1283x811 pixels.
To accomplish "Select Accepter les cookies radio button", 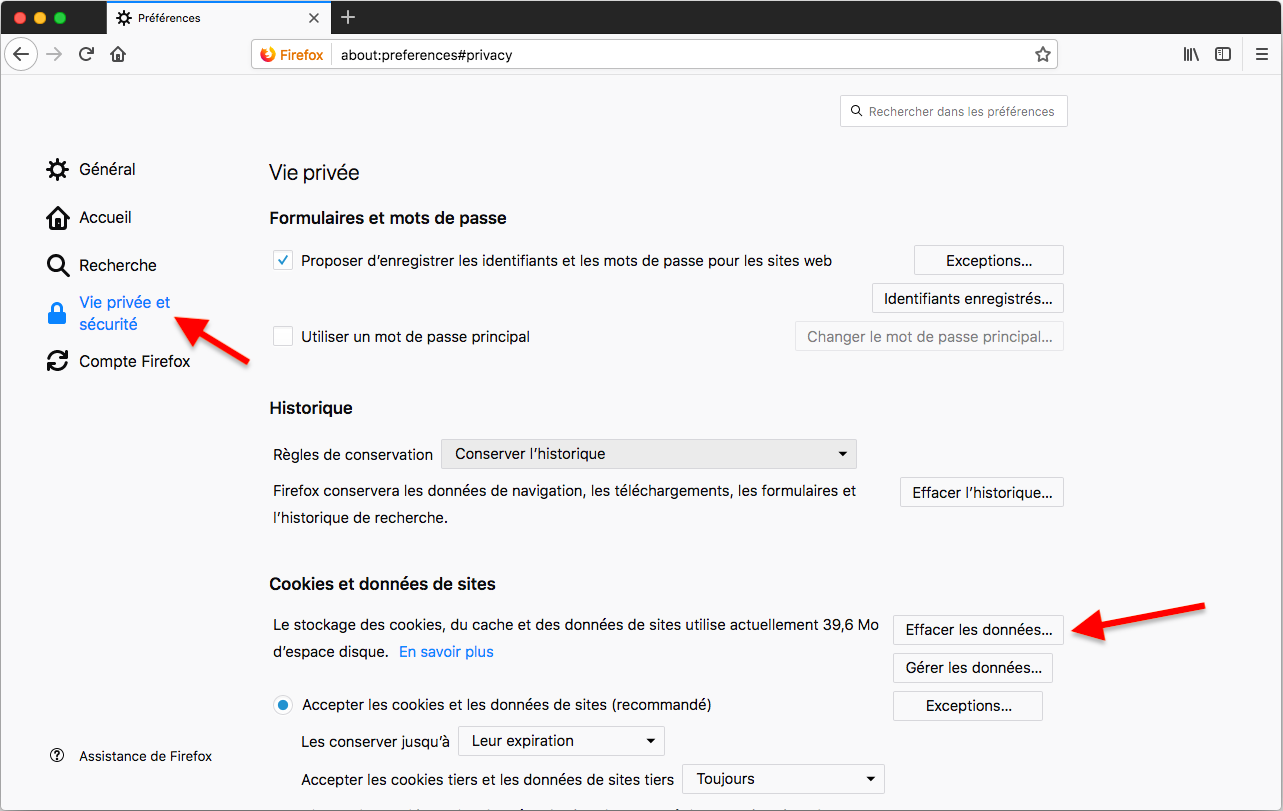I will 283,705.
